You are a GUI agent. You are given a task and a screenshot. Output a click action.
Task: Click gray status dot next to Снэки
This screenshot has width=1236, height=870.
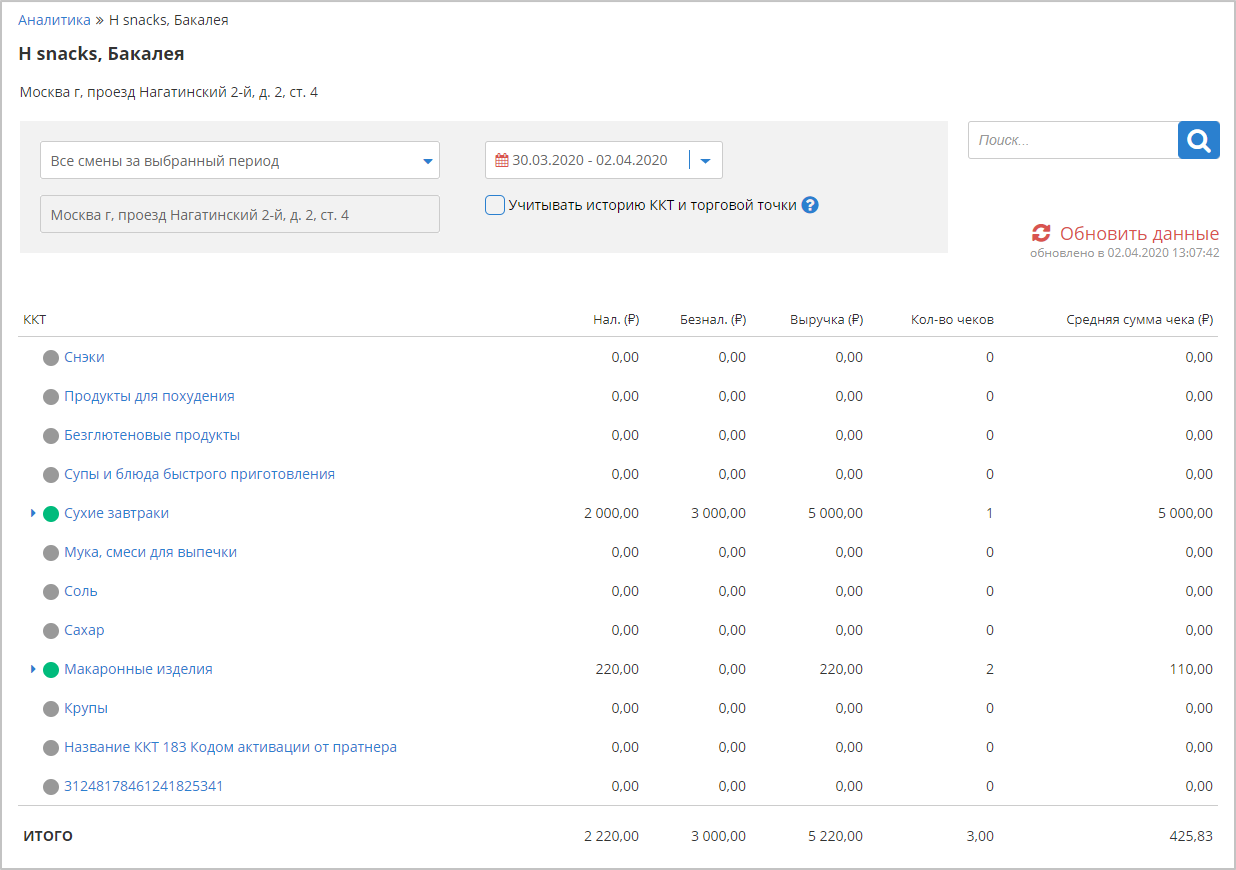[x=51, y=358]
